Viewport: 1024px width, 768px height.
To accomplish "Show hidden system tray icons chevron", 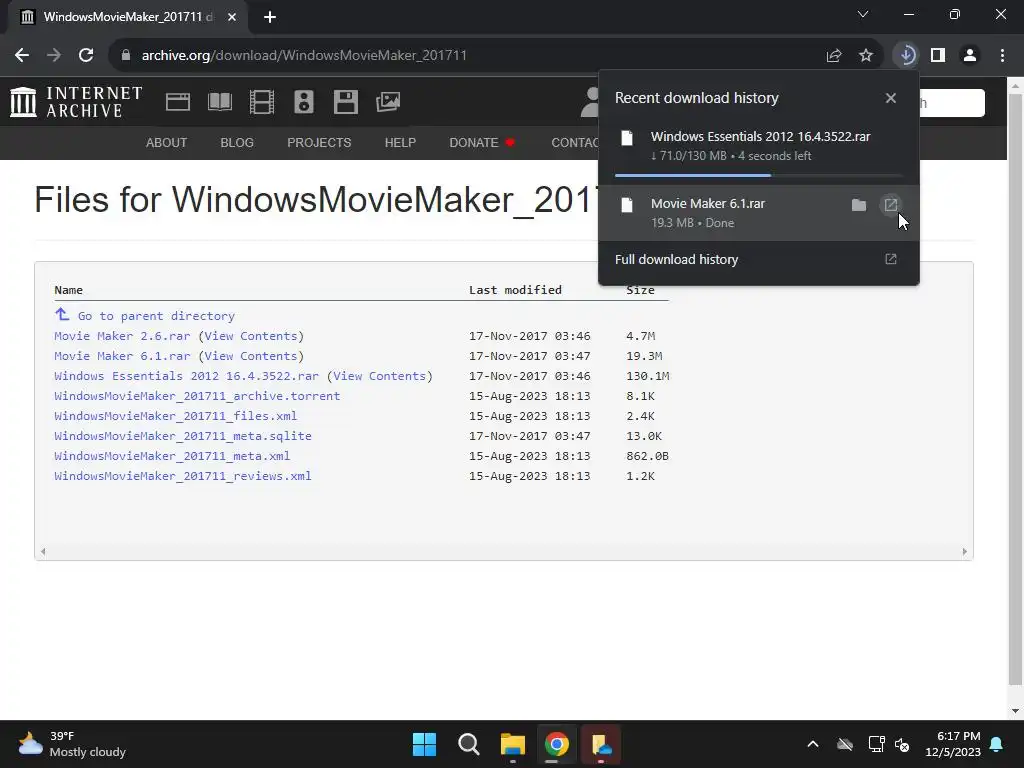I will coord(813,744).
